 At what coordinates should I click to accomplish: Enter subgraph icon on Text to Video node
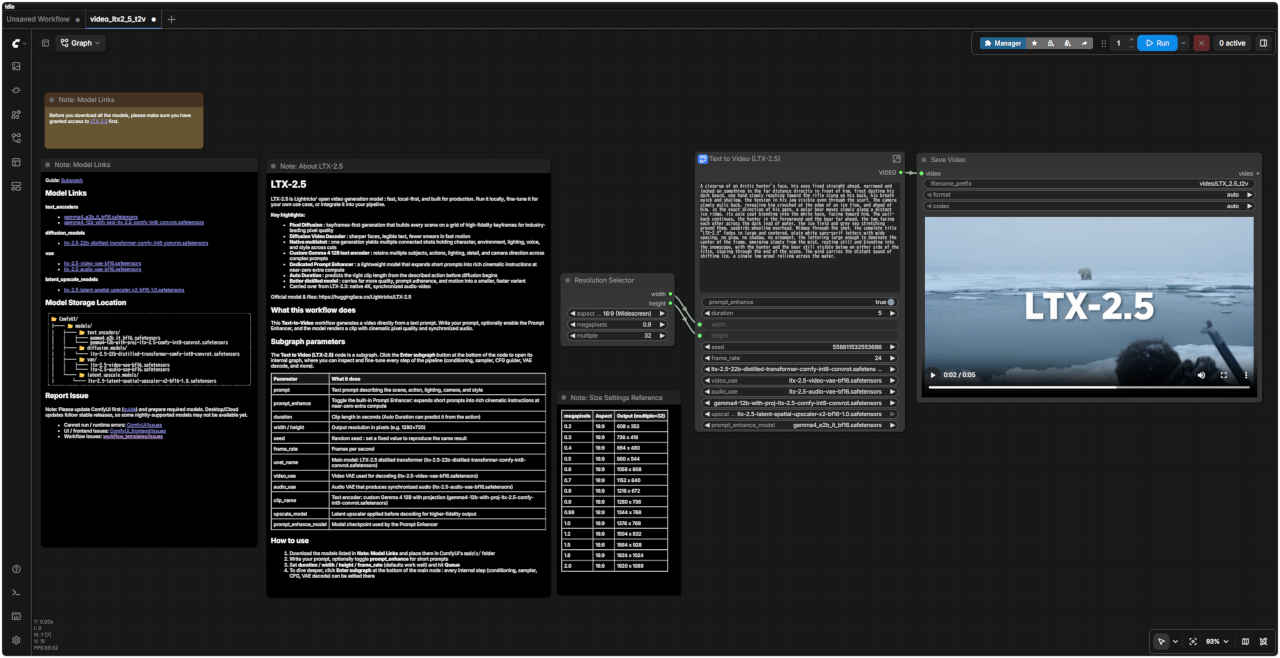[896, 159]
